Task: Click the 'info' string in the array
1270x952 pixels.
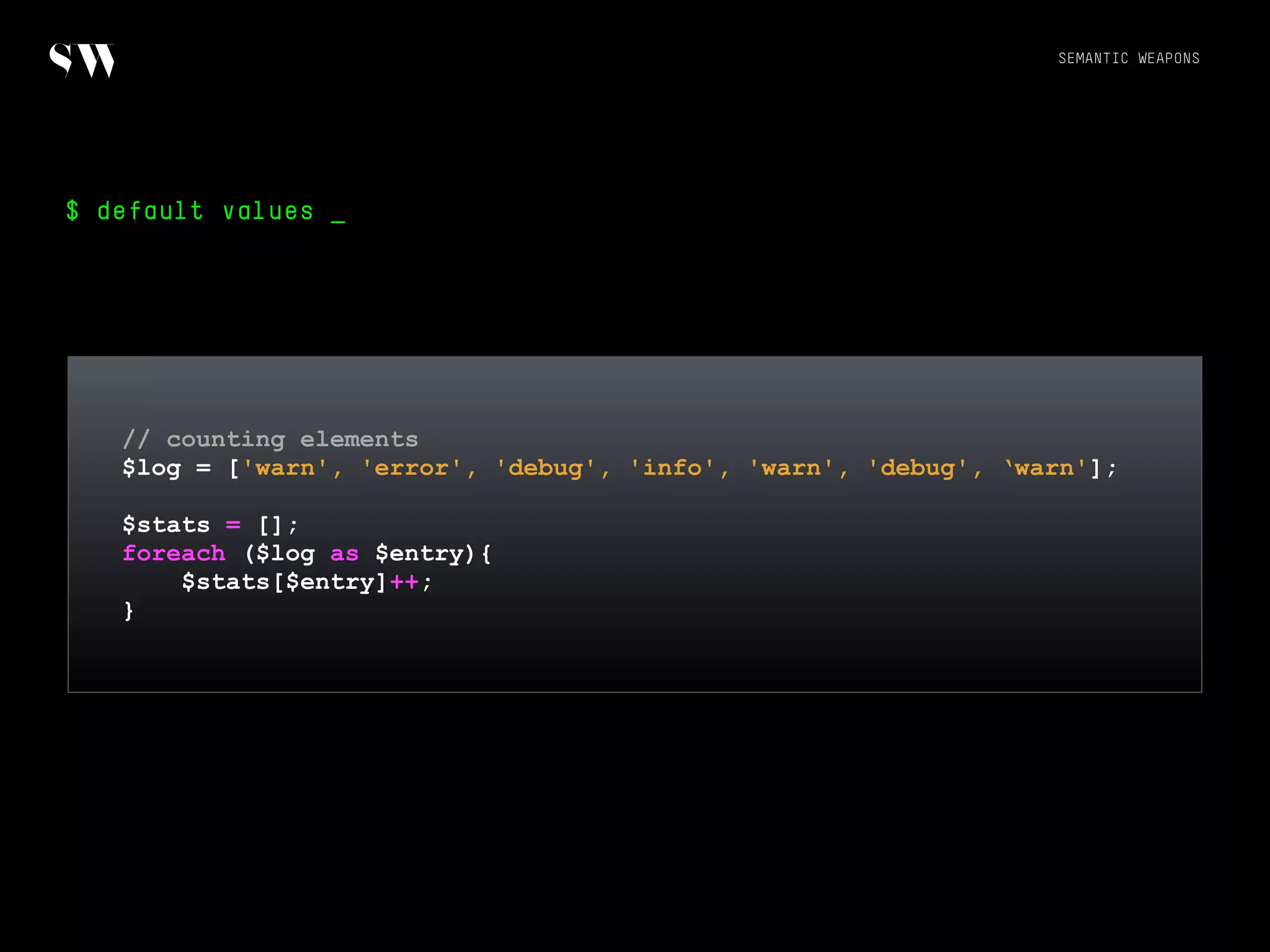Action: coord(672,467)
